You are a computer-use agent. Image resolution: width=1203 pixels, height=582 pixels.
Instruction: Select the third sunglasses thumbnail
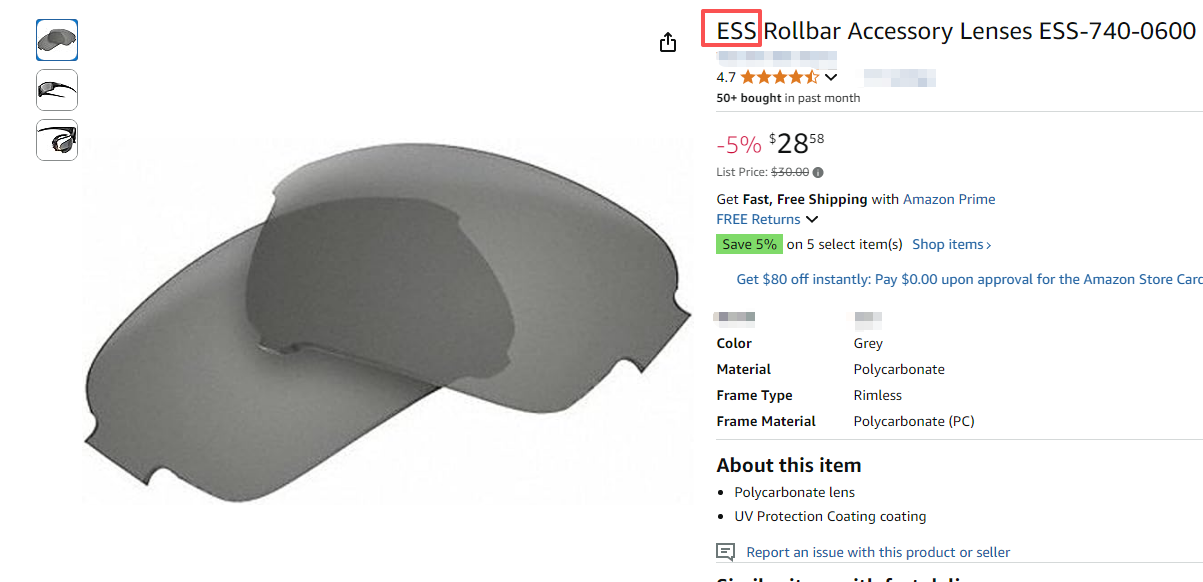click(57, 140)
